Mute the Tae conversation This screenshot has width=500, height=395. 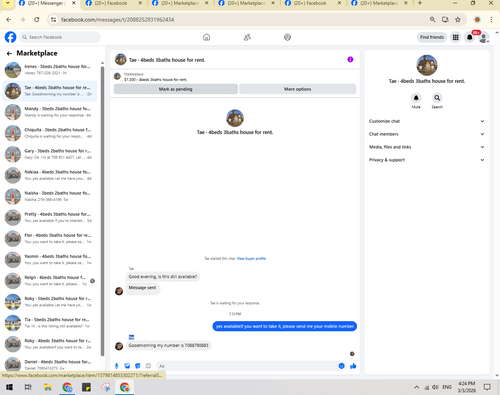click(416, 98)
